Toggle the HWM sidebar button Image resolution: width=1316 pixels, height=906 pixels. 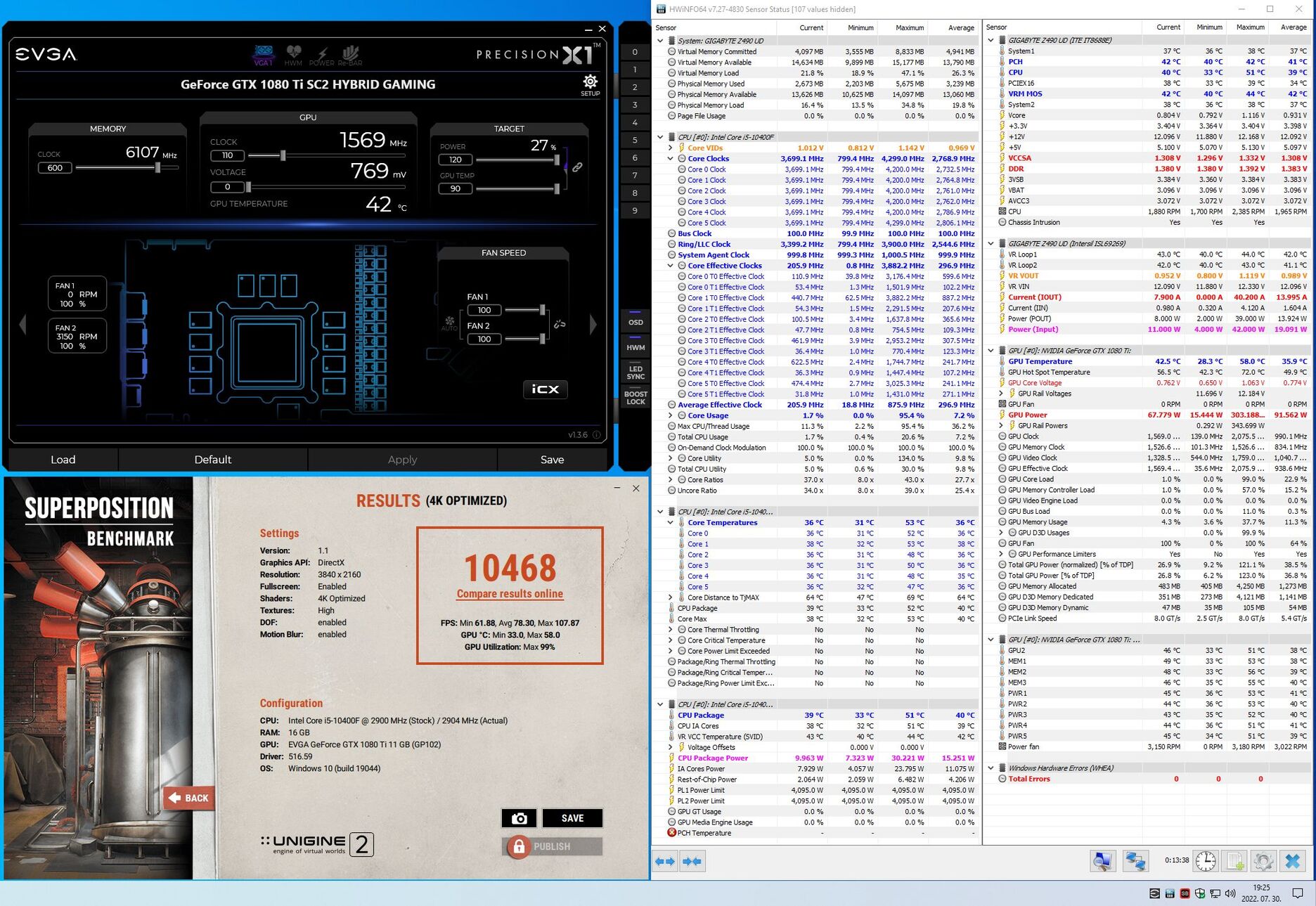pyautogui.click(x=636, y=347)
